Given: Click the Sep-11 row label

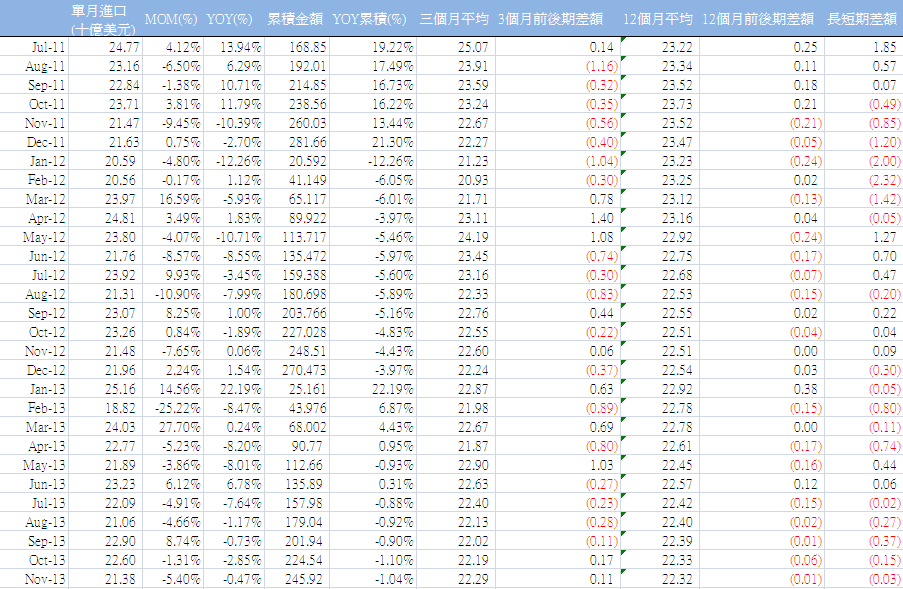Looking at the screenshot, I should click(47, 85).
